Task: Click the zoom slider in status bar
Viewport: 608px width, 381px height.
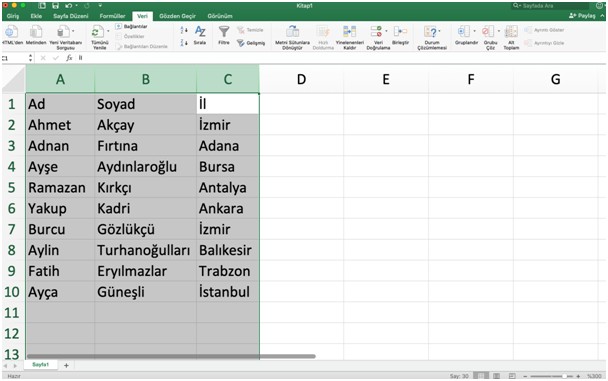Action: 551,376
